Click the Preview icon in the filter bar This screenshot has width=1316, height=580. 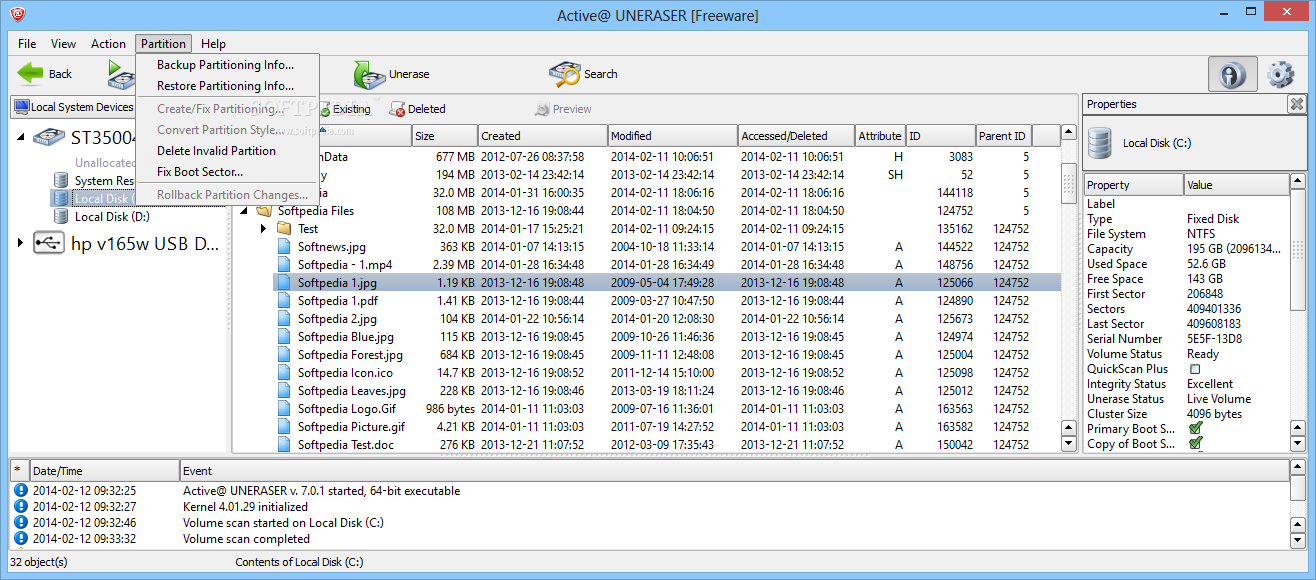(542, 109)
